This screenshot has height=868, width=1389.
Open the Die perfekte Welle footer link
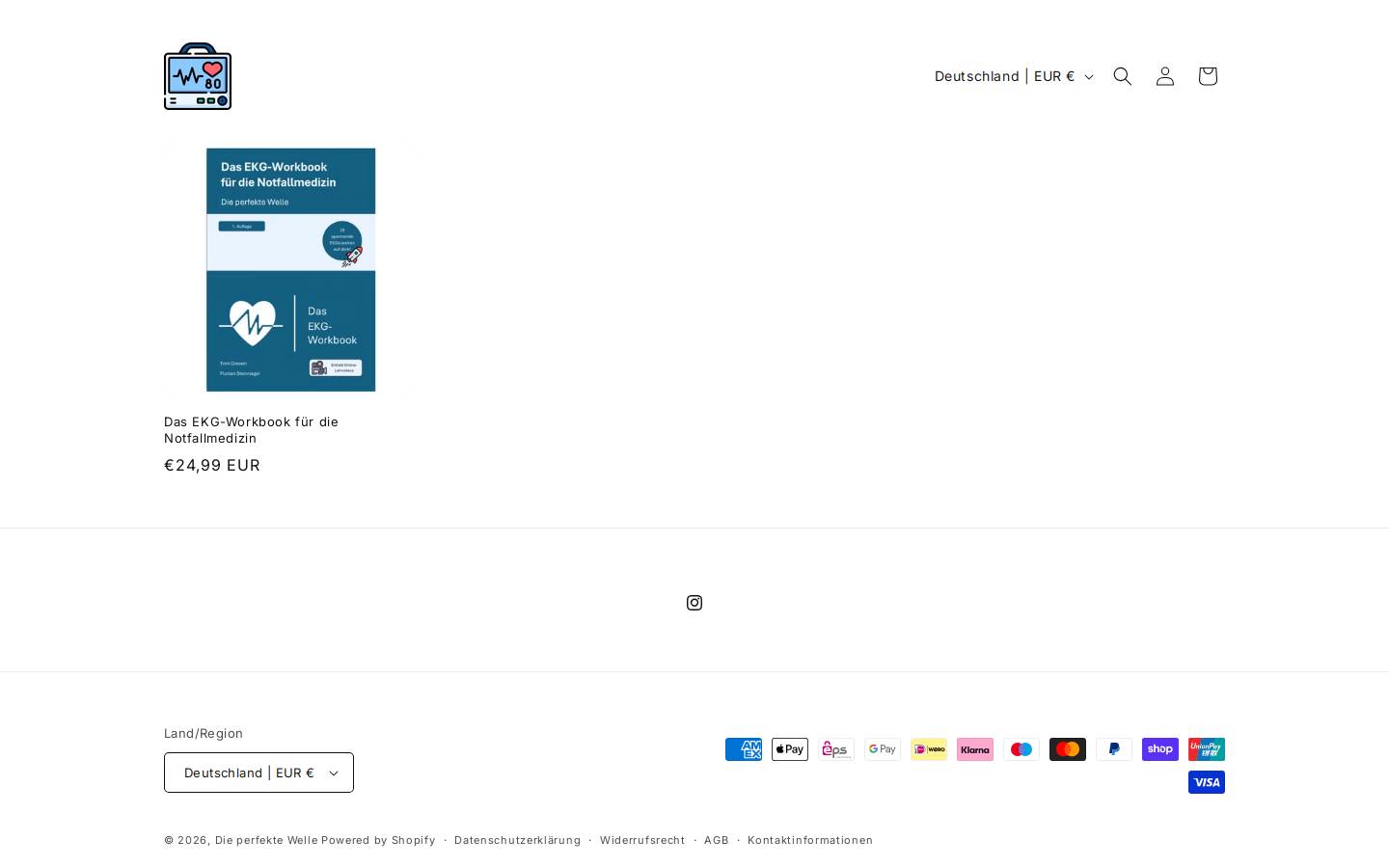pos(266,840)
